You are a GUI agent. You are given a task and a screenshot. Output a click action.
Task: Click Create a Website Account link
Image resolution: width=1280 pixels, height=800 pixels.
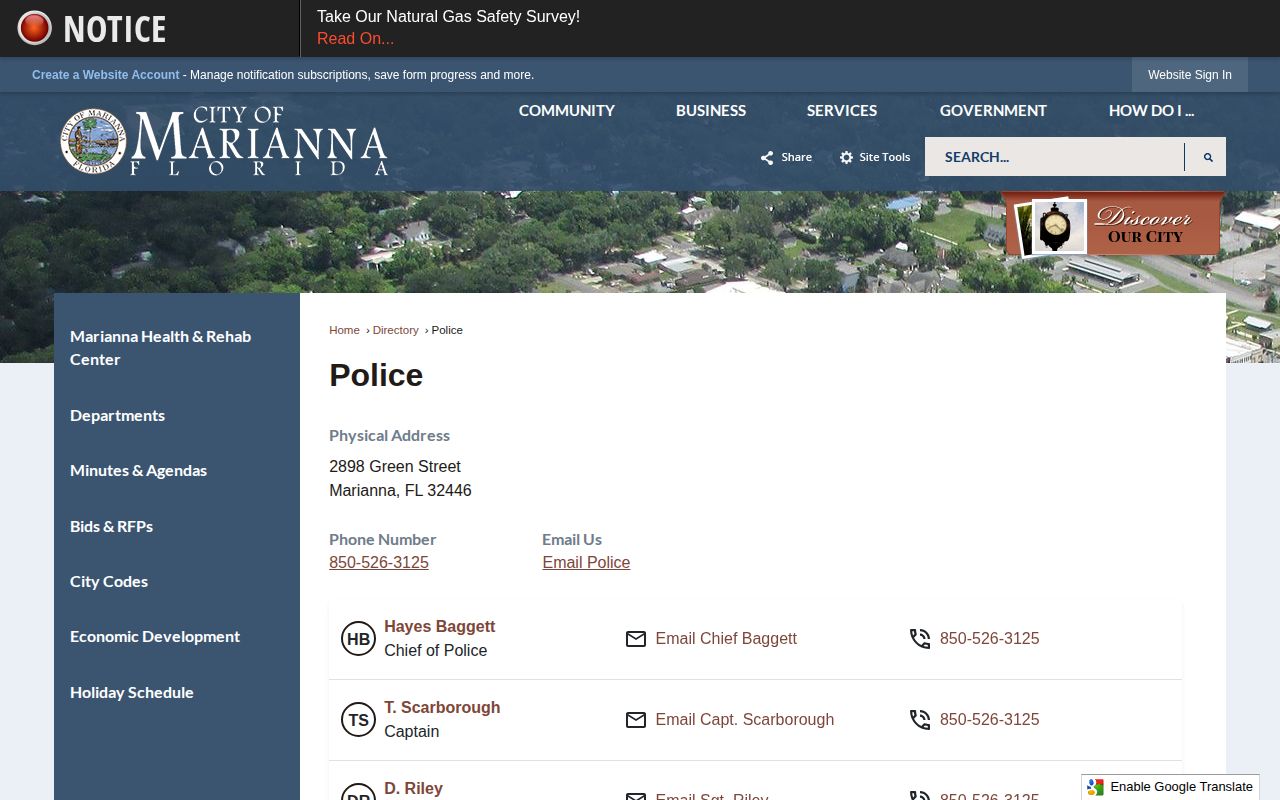[106, 75]
